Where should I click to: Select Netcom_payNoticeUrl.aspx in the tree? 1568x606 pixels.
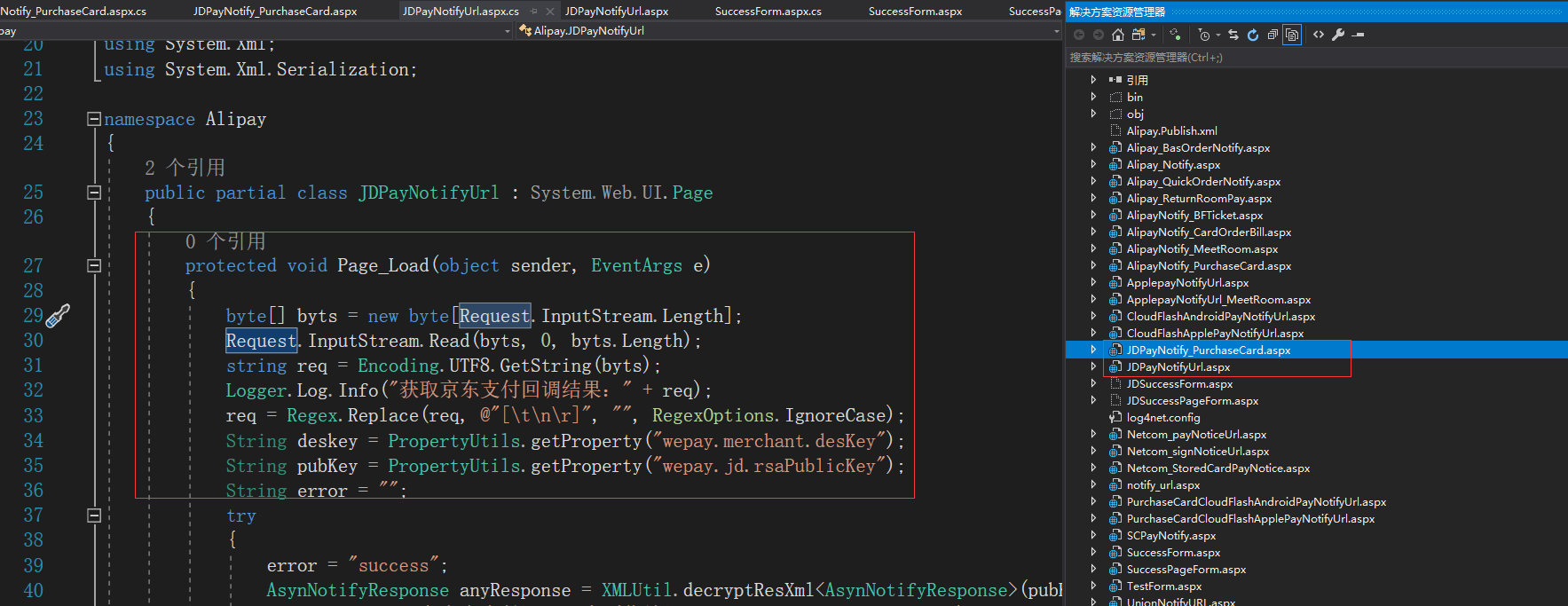1196,435
